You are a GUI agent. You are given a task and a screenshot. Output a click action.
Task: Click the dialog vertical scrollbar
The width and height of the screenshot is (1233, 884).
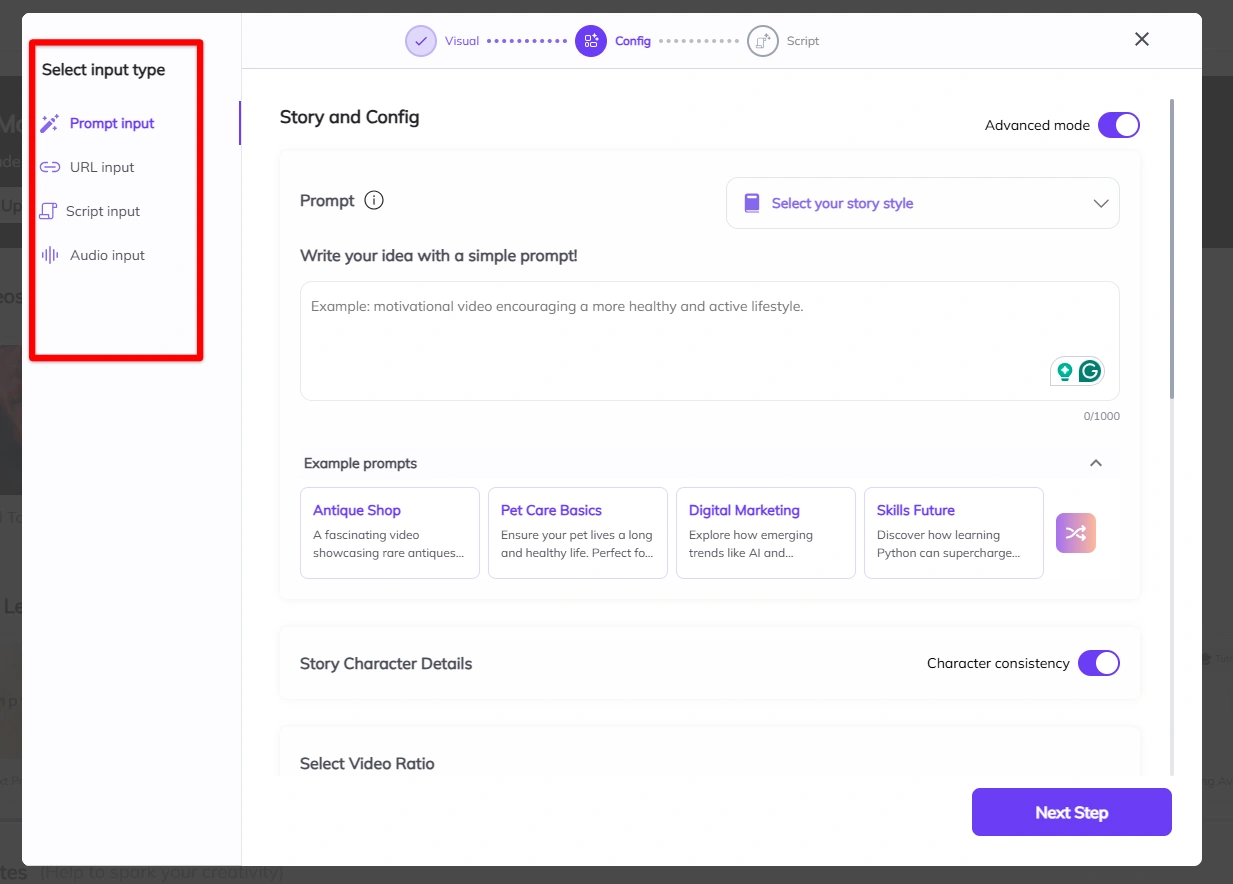click(x=1172, y=250)
